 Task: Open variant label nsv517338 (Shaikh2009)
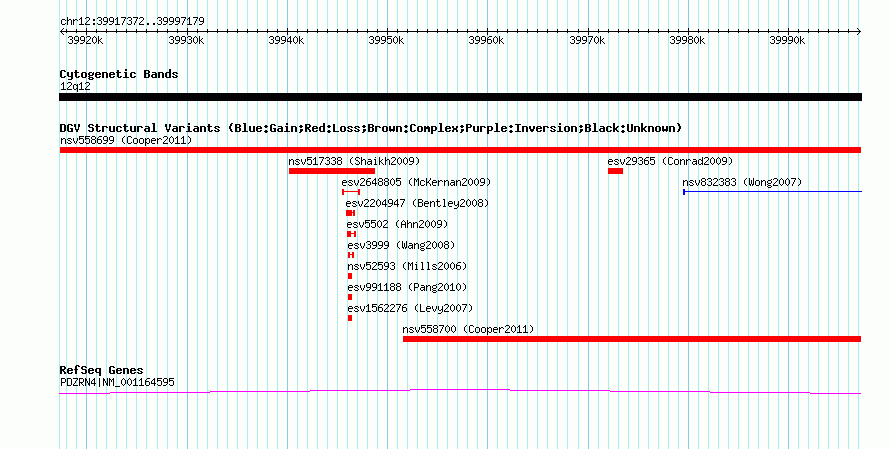[x=354, y=161]
